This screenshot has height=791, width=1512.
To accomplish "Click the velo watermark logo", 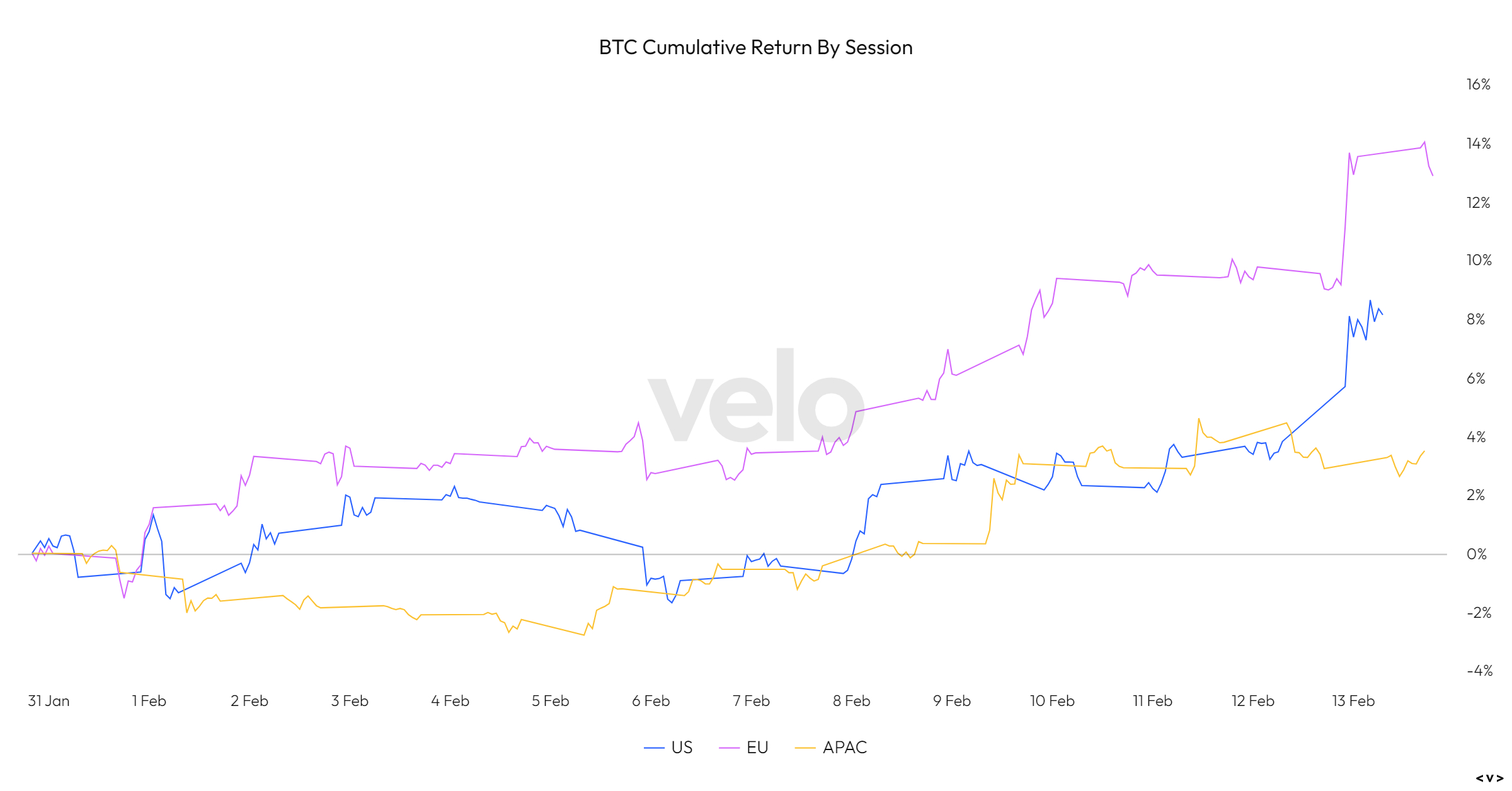I will [755, 397].
